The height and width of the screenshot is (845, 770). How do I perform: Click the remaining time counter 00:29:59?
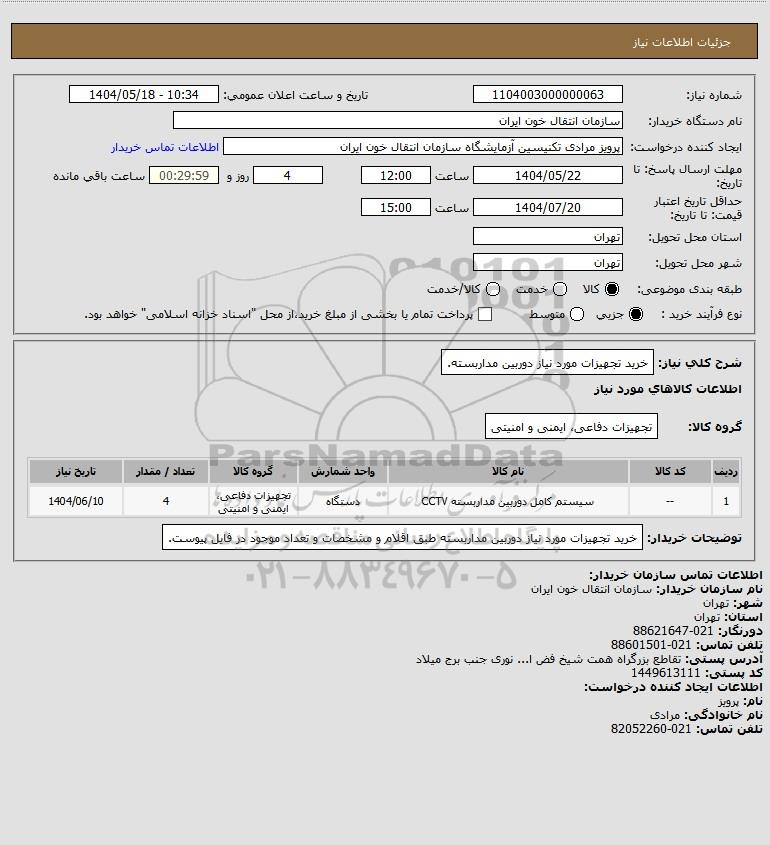(x=184, y=176)
